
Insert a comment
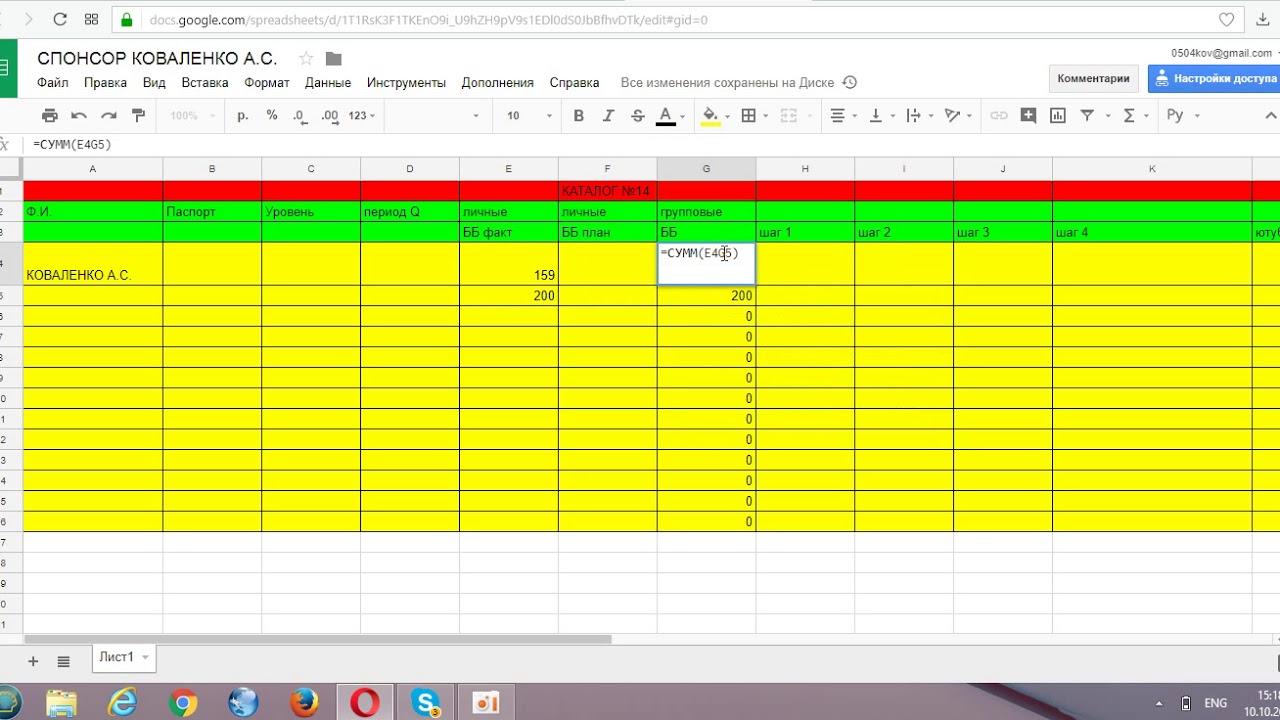[x=1028, y=116]
